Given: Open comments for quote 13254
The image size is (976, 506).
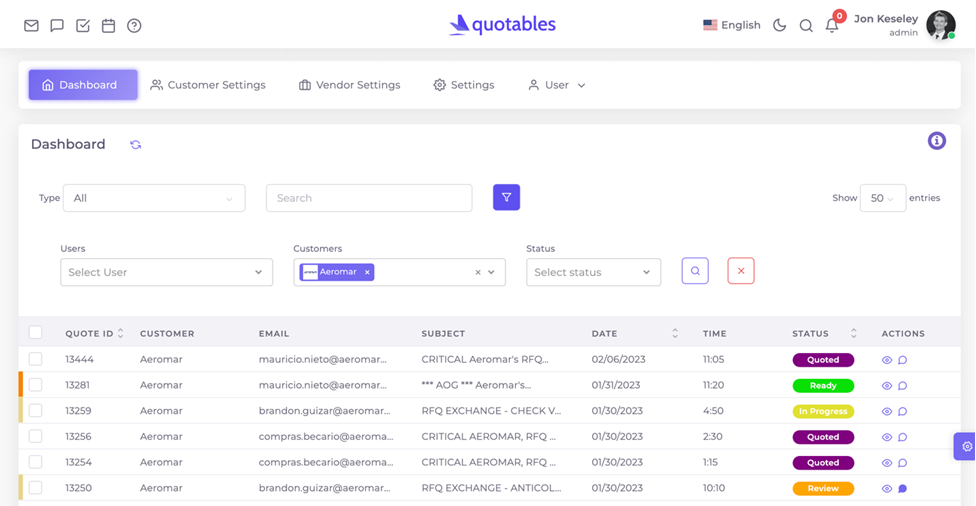Looking at the screenshot, I should pos(903,463).
